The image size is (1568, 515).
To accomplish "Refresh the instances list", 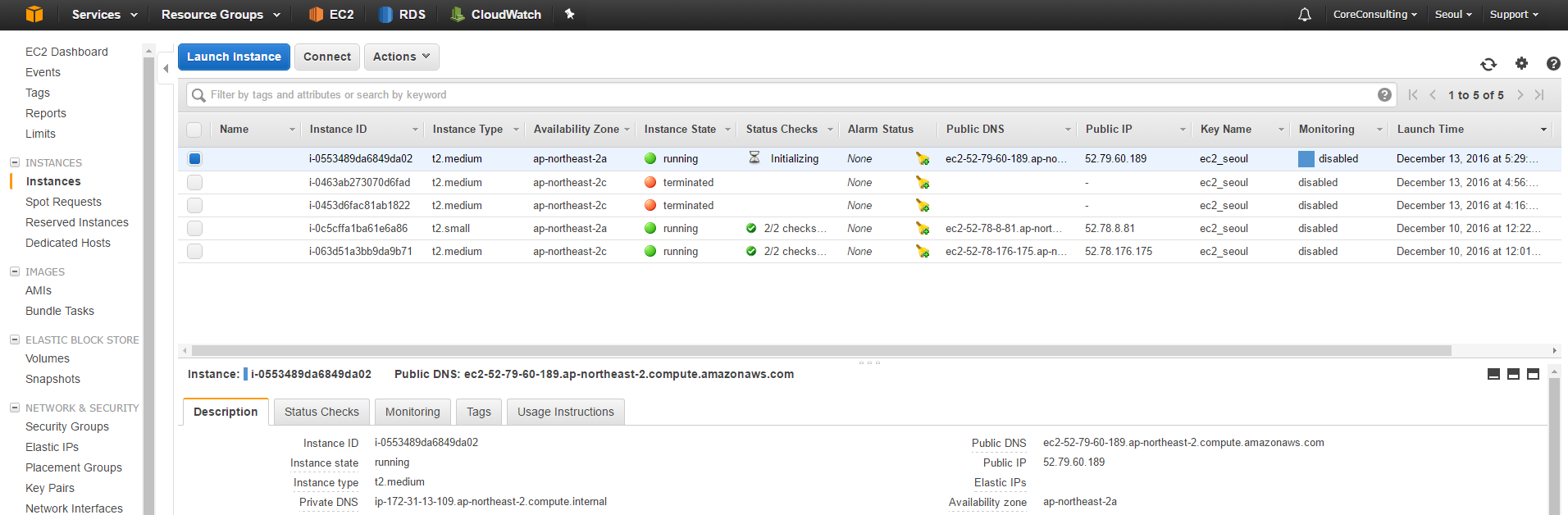I will coord(1488,64).
